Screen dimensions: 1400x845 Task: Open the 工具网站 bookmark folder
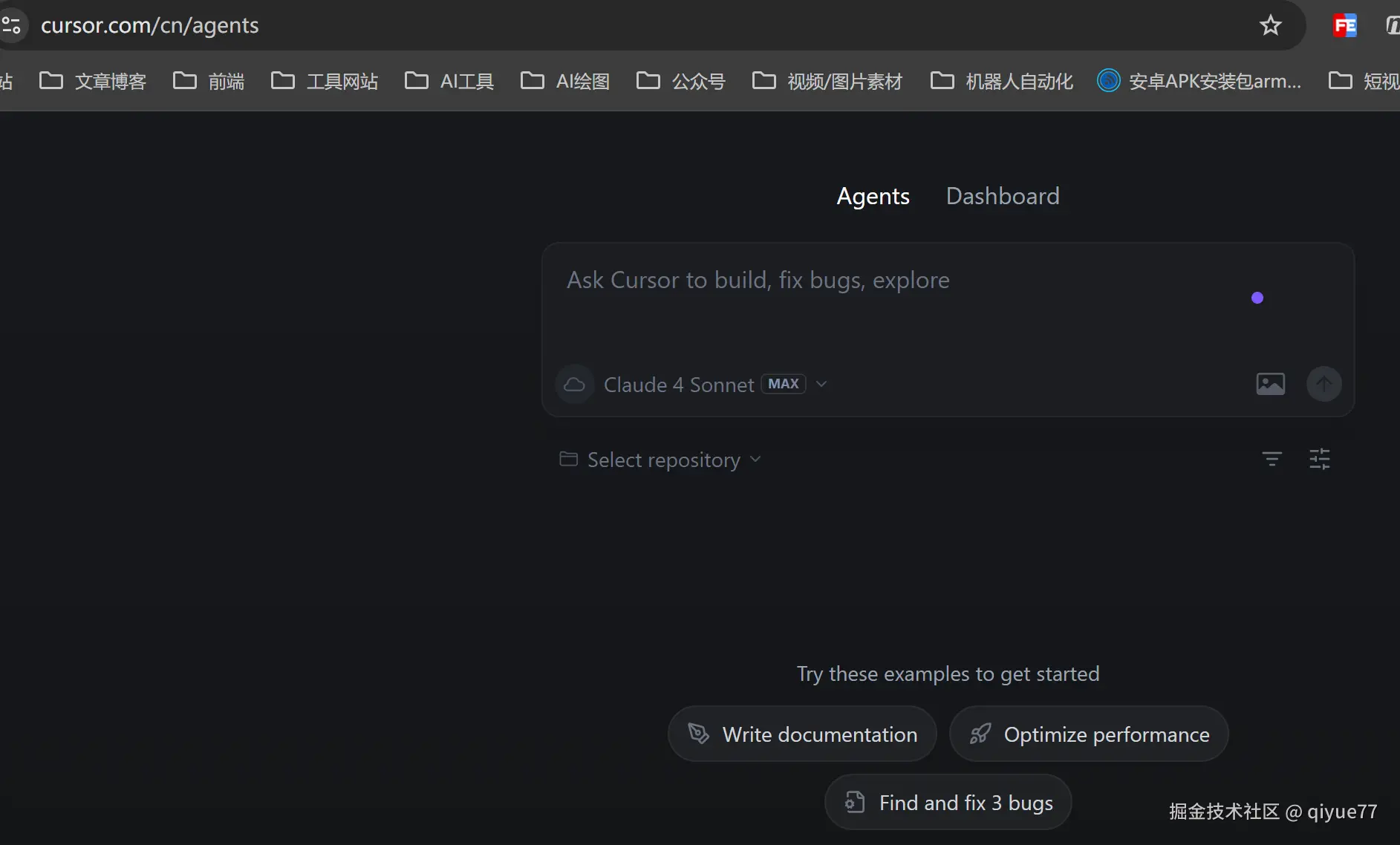pyautogui.click(x=325, y=81)
